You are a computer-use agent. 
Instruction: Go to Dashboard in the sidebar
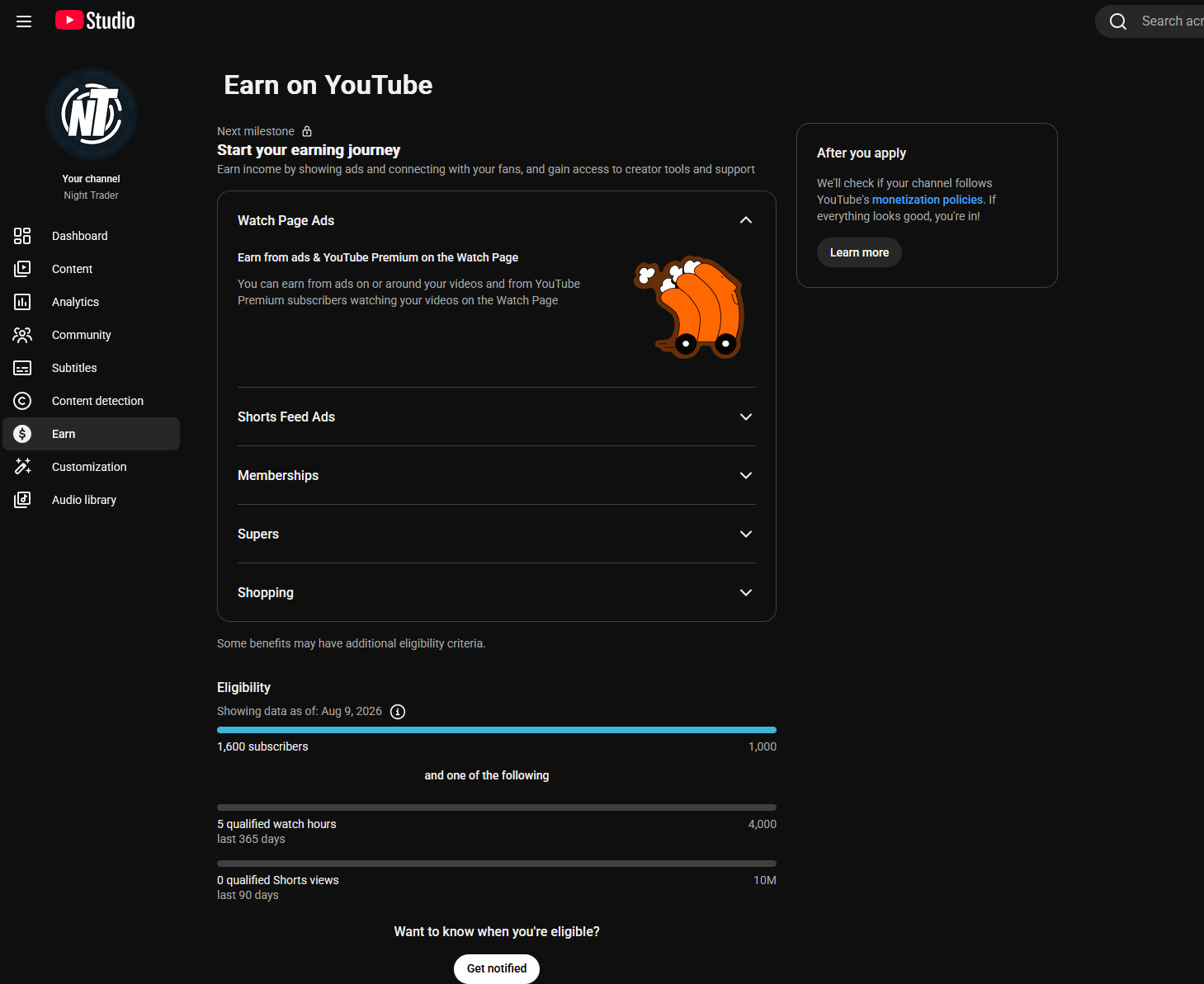click(x=92, y=236)
